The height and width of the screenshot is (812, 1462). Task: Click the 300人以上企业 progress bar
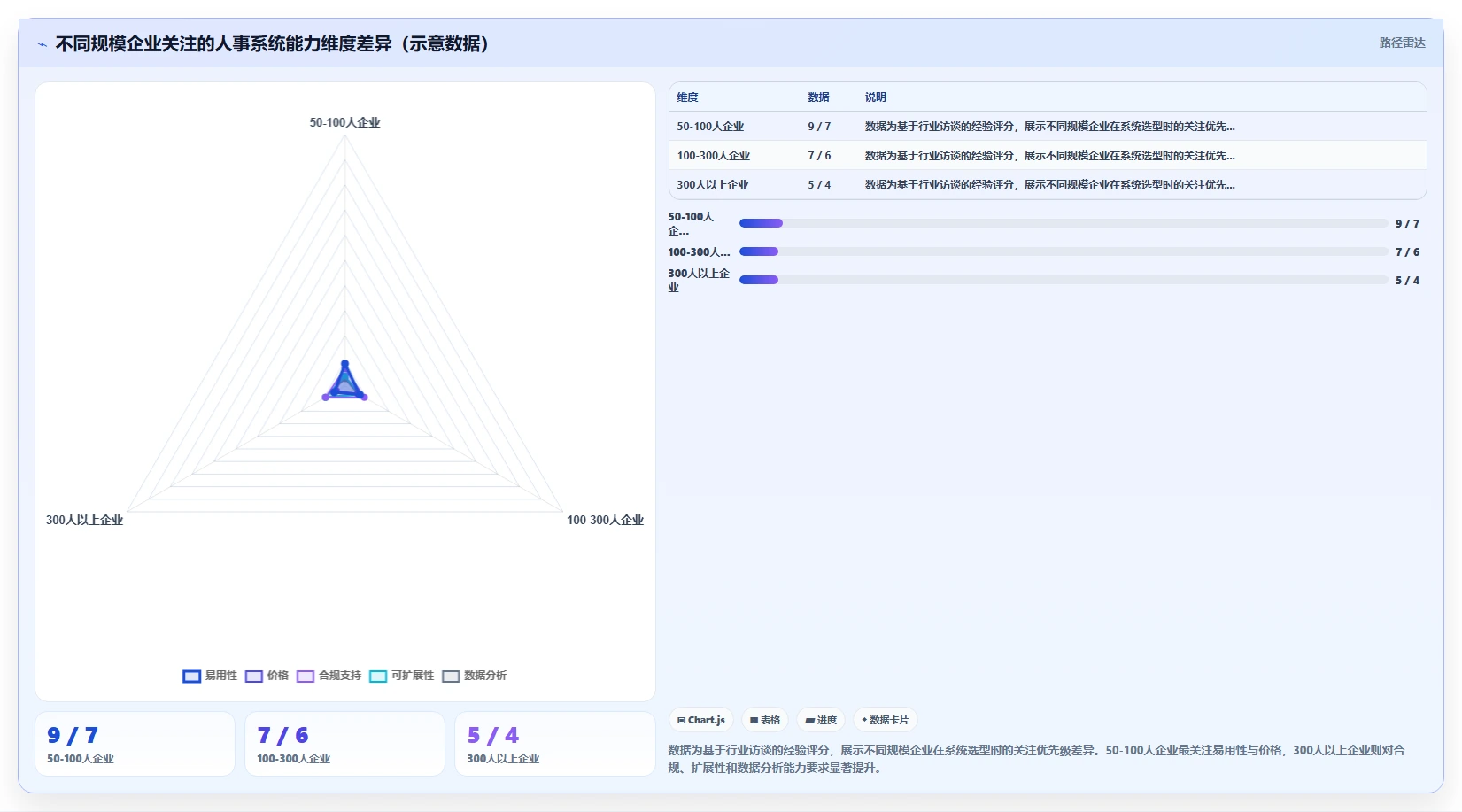(1064, 280)
